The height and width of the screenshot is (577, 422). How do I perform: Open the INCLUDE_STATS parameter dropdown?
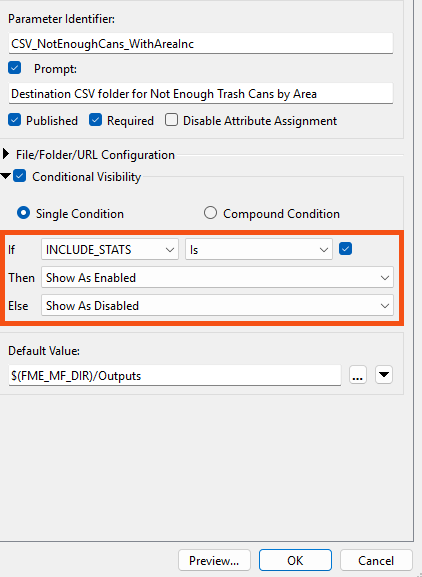[110, 249]
